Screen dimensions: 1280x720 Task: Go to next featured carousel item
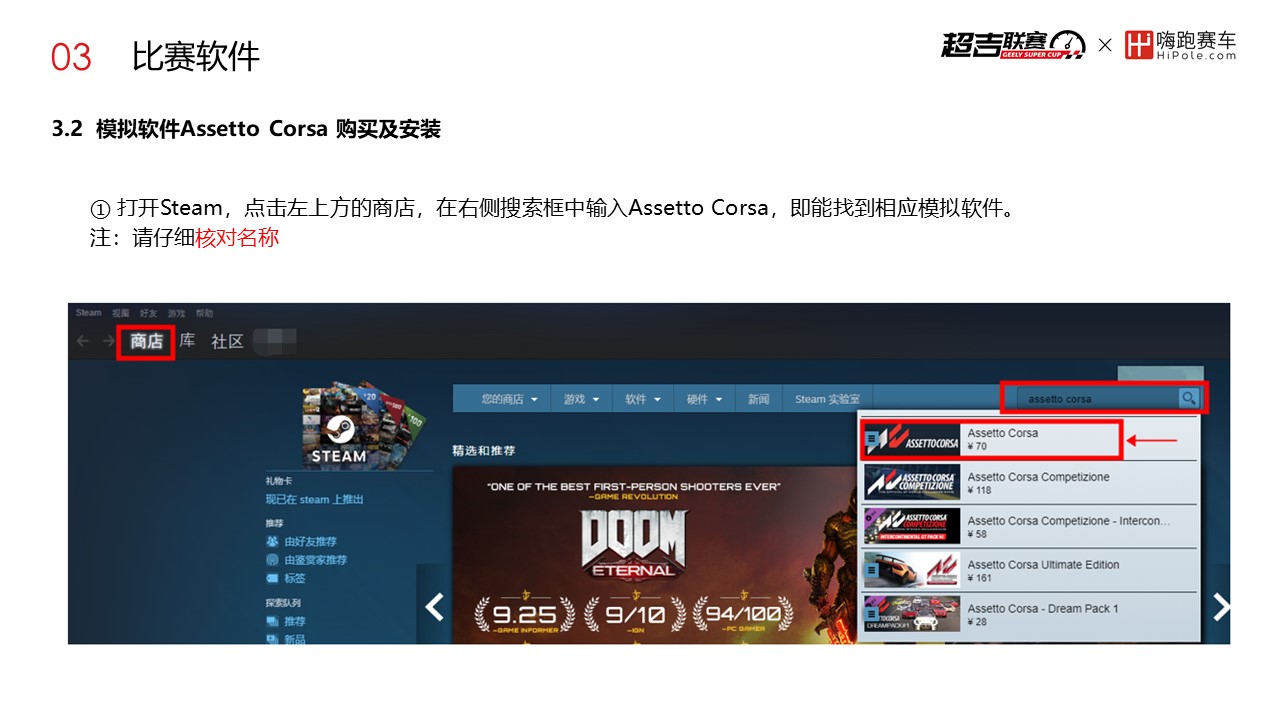1221,606
